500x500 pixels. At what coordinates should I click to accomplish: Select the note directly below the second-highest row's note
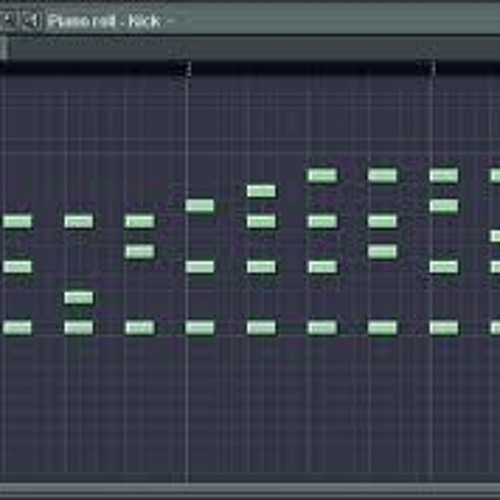(x=261, y=221)
